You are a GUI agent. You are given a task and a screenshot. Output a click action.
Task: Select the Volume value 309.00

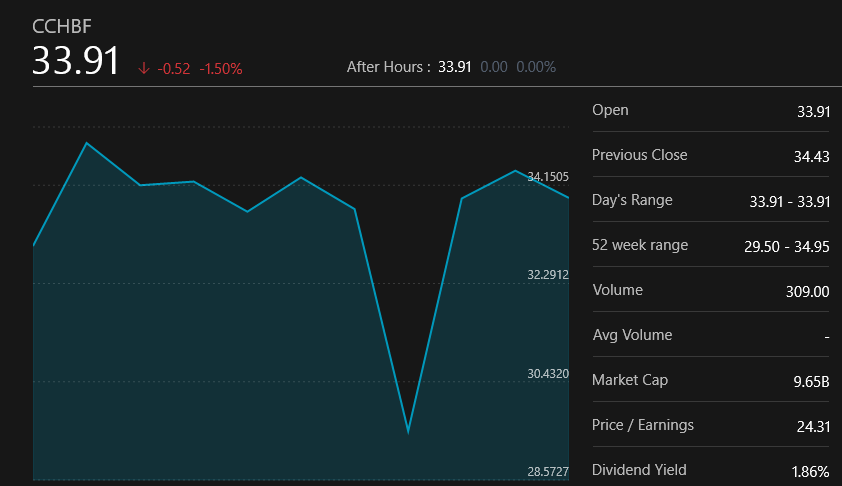point(808,292)
